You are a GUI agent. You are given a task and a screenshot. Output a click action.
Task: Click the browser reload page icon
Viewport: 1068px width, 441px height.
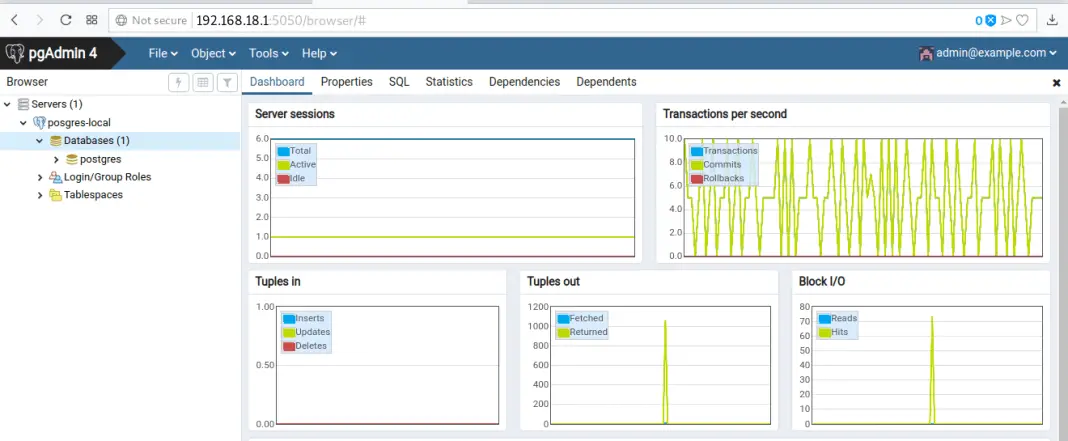[66, 20]
